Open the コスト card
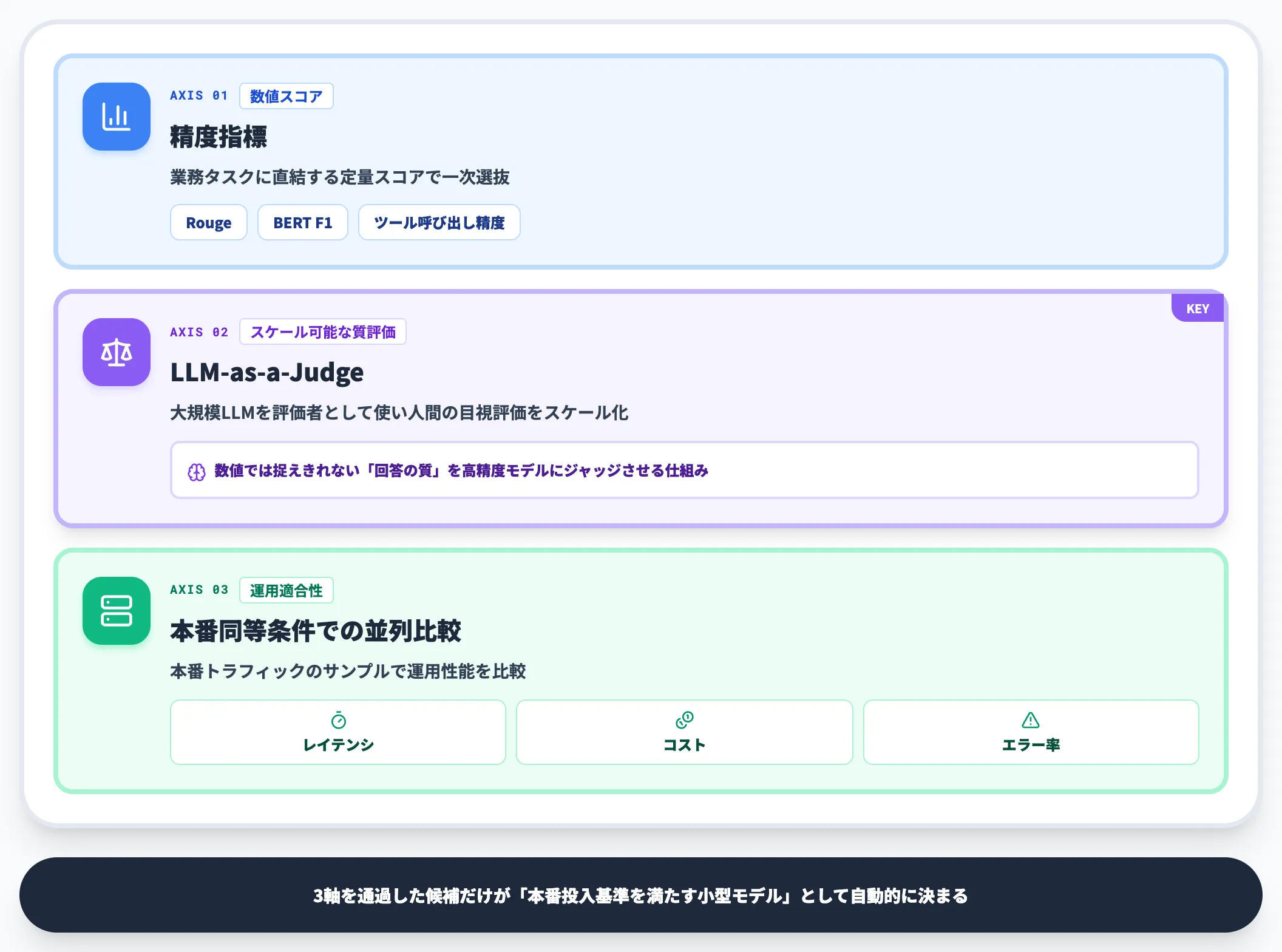Viewport: 1282px width, 952px height. (x=685, y=732)
